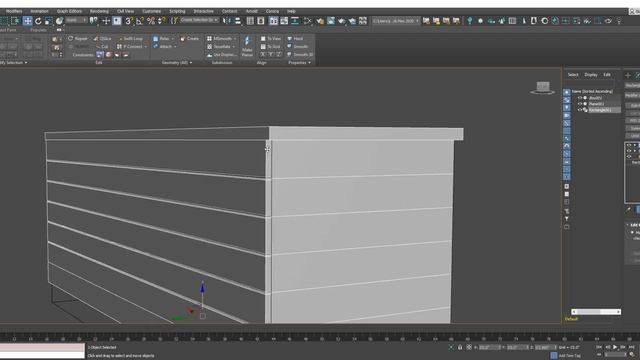
Task: Open the Graph Editors menu
Action: [69, 11]
